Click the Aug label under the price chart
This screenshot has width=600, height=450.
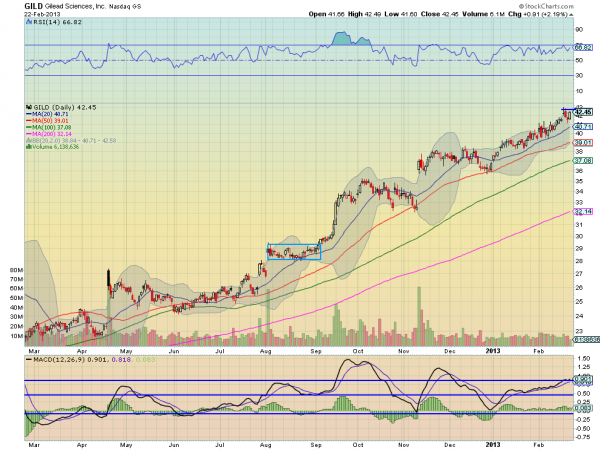click(x=266, y=351)
